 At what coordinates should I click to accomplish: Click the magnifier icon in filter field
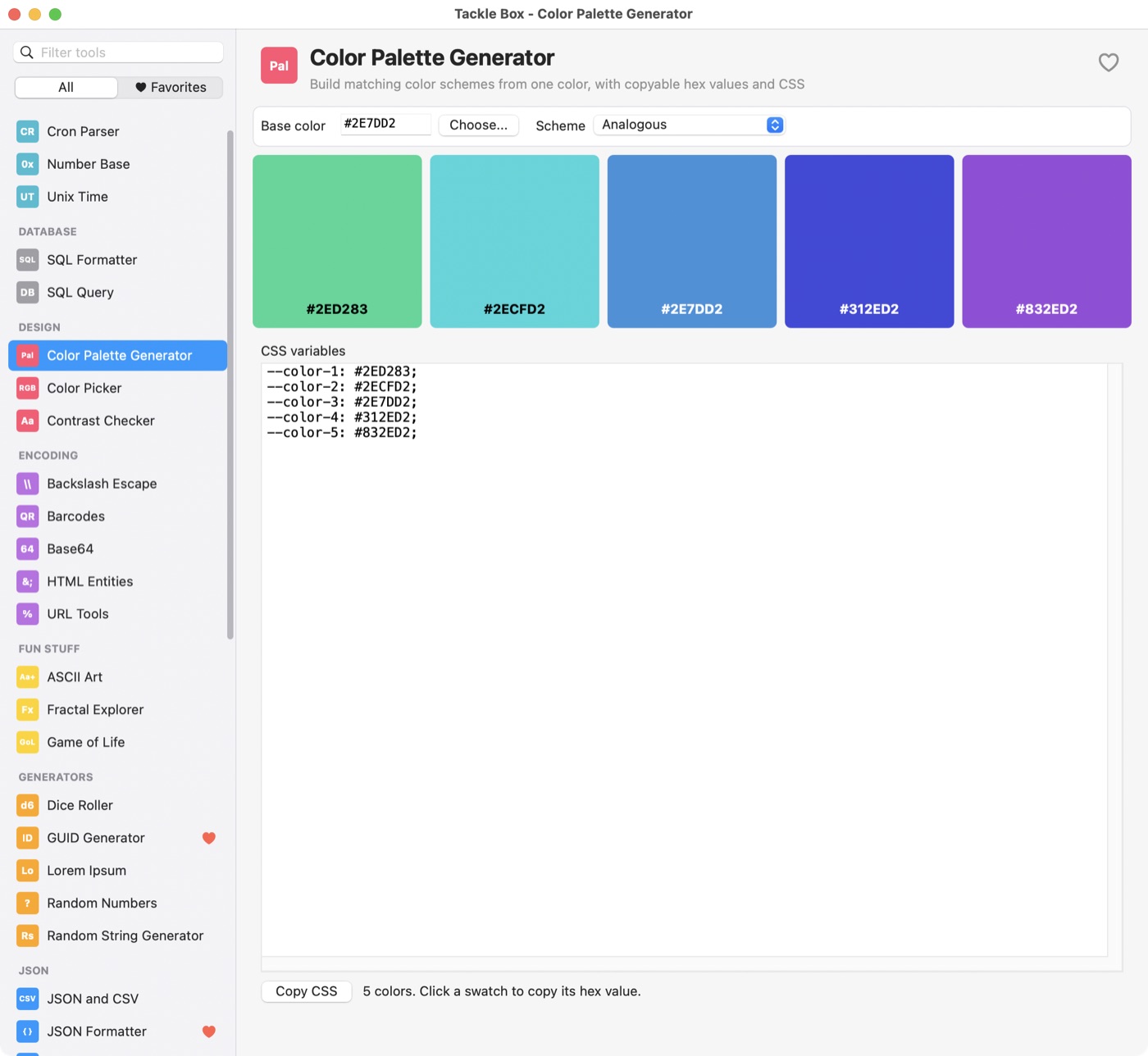(x=27, y=52)
